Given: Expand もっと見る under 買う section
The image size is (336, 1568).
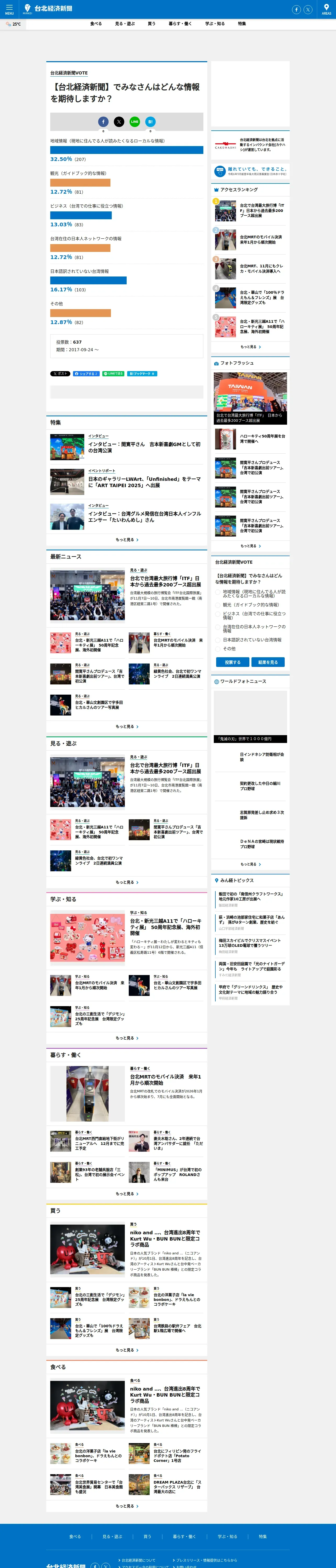Looking at the screenshot, I should [x=127, y=1350].
